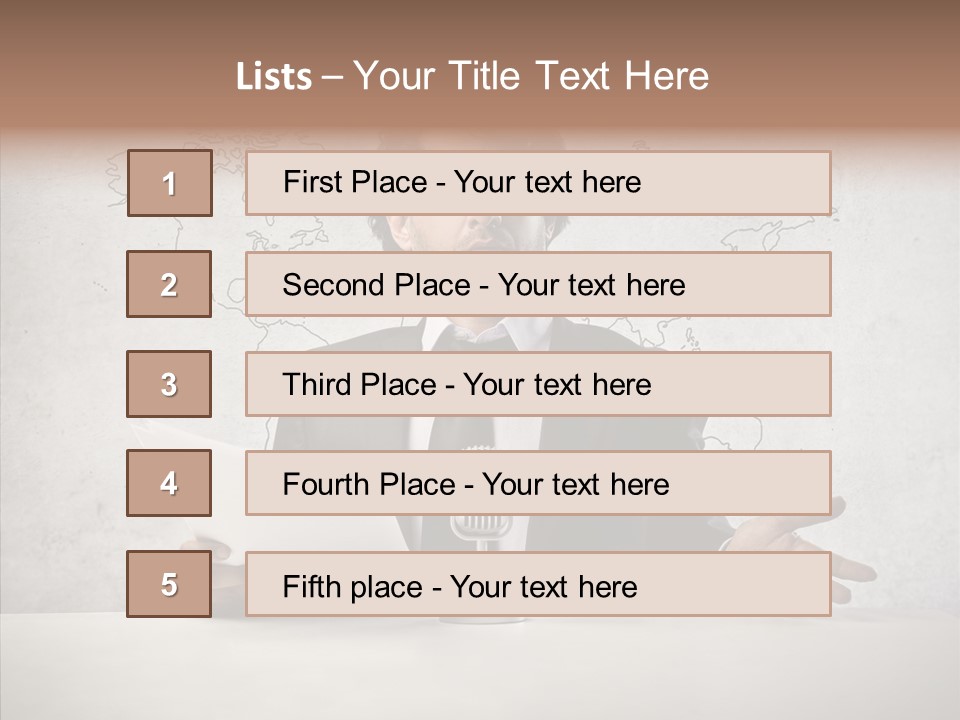Click the words 'First Place'
This screenshot has height=720, width=960.
(x=355, y=182)
